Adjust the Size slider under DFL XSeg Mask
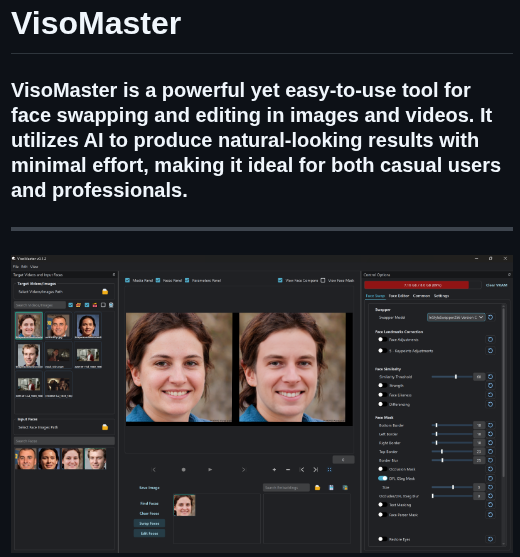This screenshot has width=520, height=557. [x=452, y=487]
